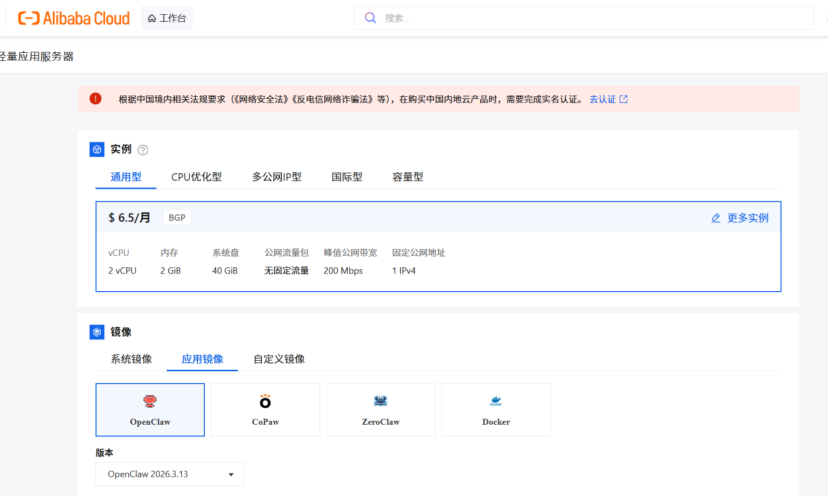This screenshot has height=496, width=829.
Task: Click the red warning alert icon
Action: pyautogui.click(x=95, y=99)
